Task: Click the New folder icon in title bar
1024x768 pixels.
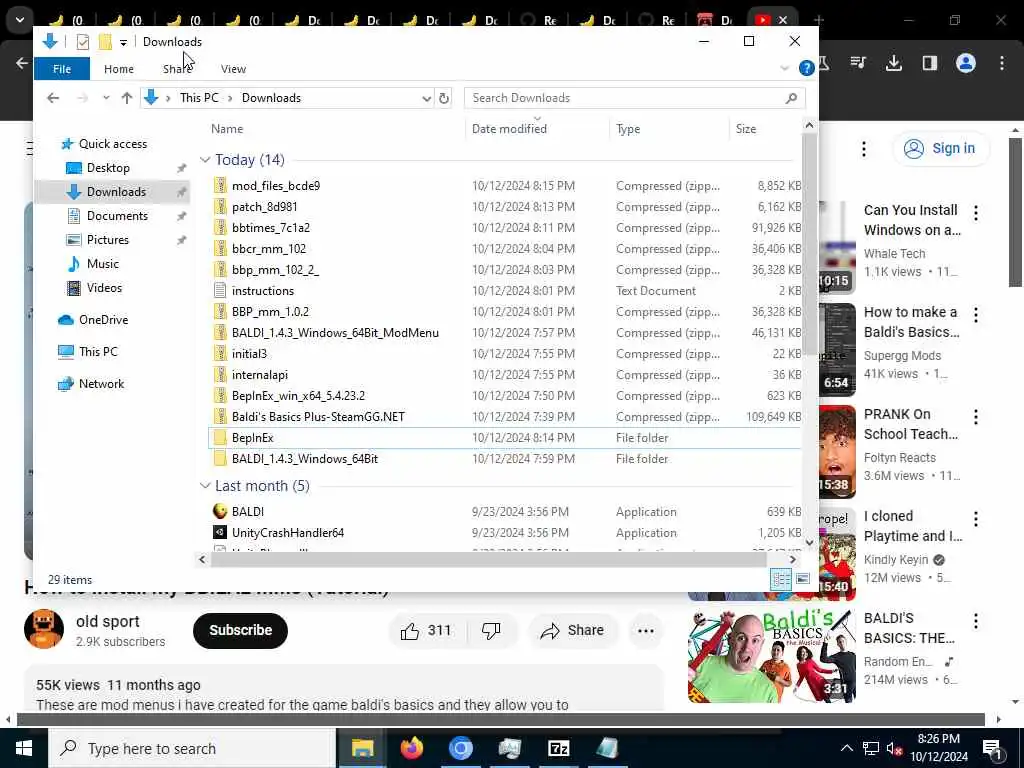Action: coord(105,42)
